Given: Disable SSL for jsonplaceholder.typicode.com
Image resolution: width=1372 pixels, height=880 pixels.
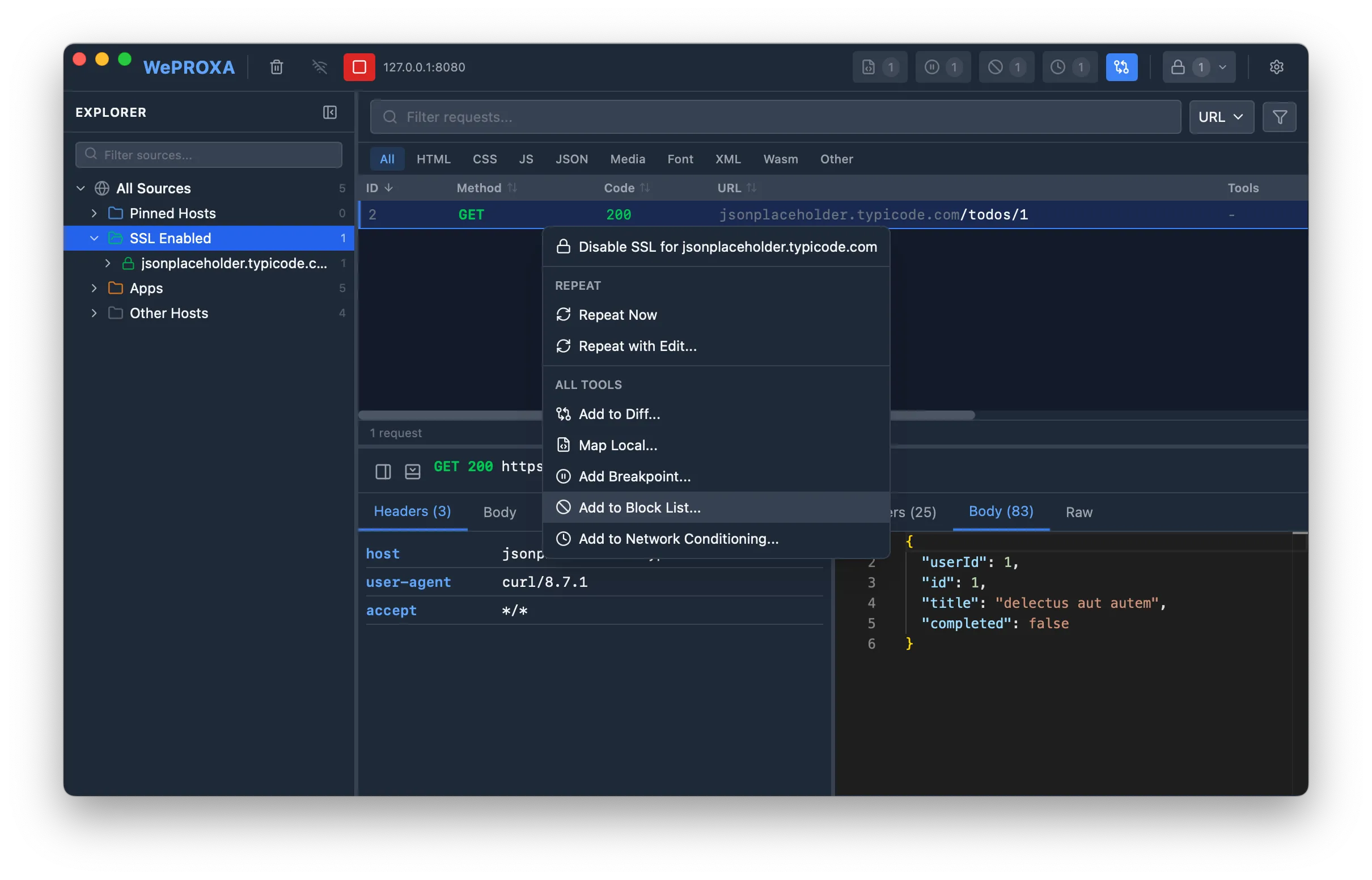Looking at the screenshot, I should click(x=728, y=247).
